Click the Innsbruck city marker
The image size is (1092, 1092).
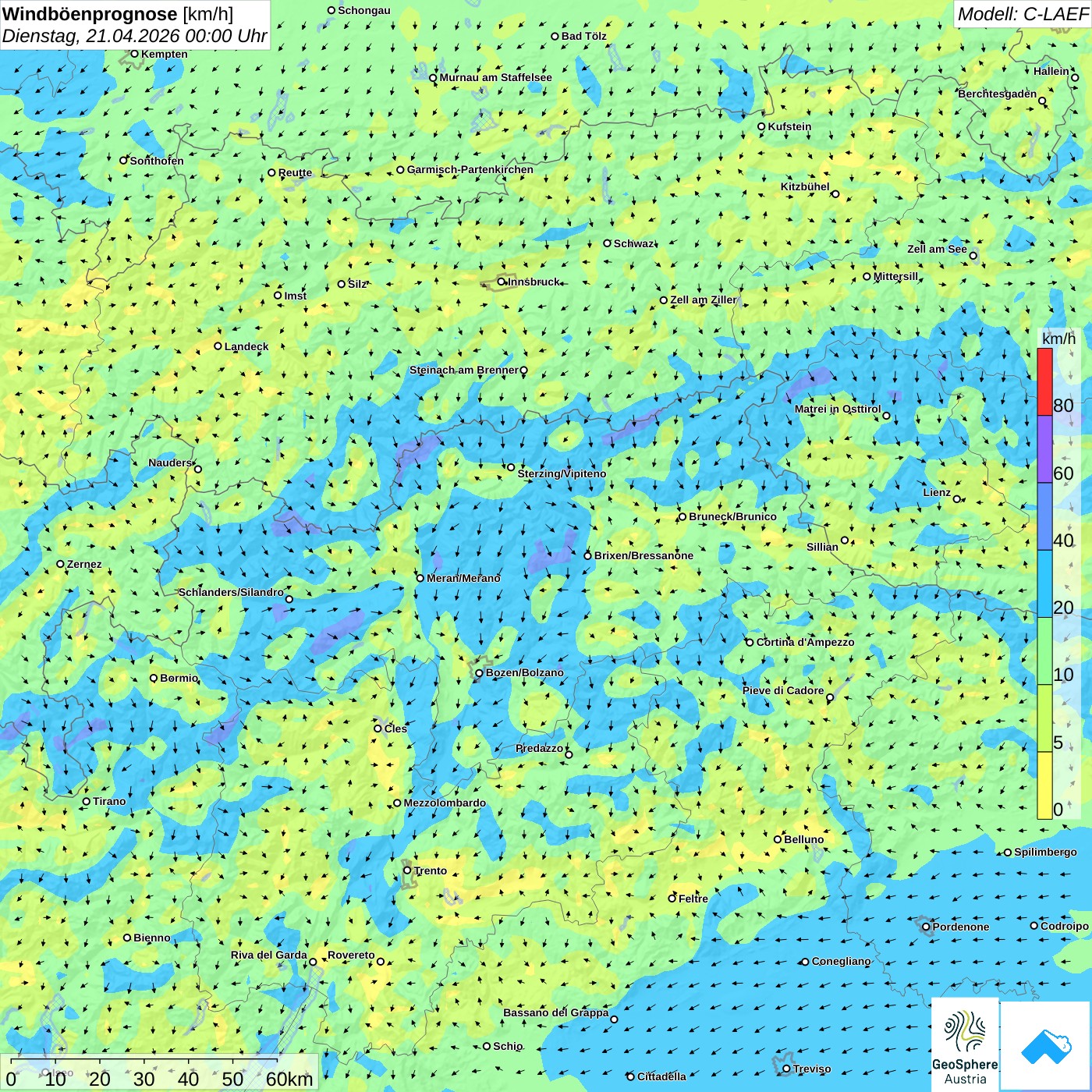coord(502,282)
